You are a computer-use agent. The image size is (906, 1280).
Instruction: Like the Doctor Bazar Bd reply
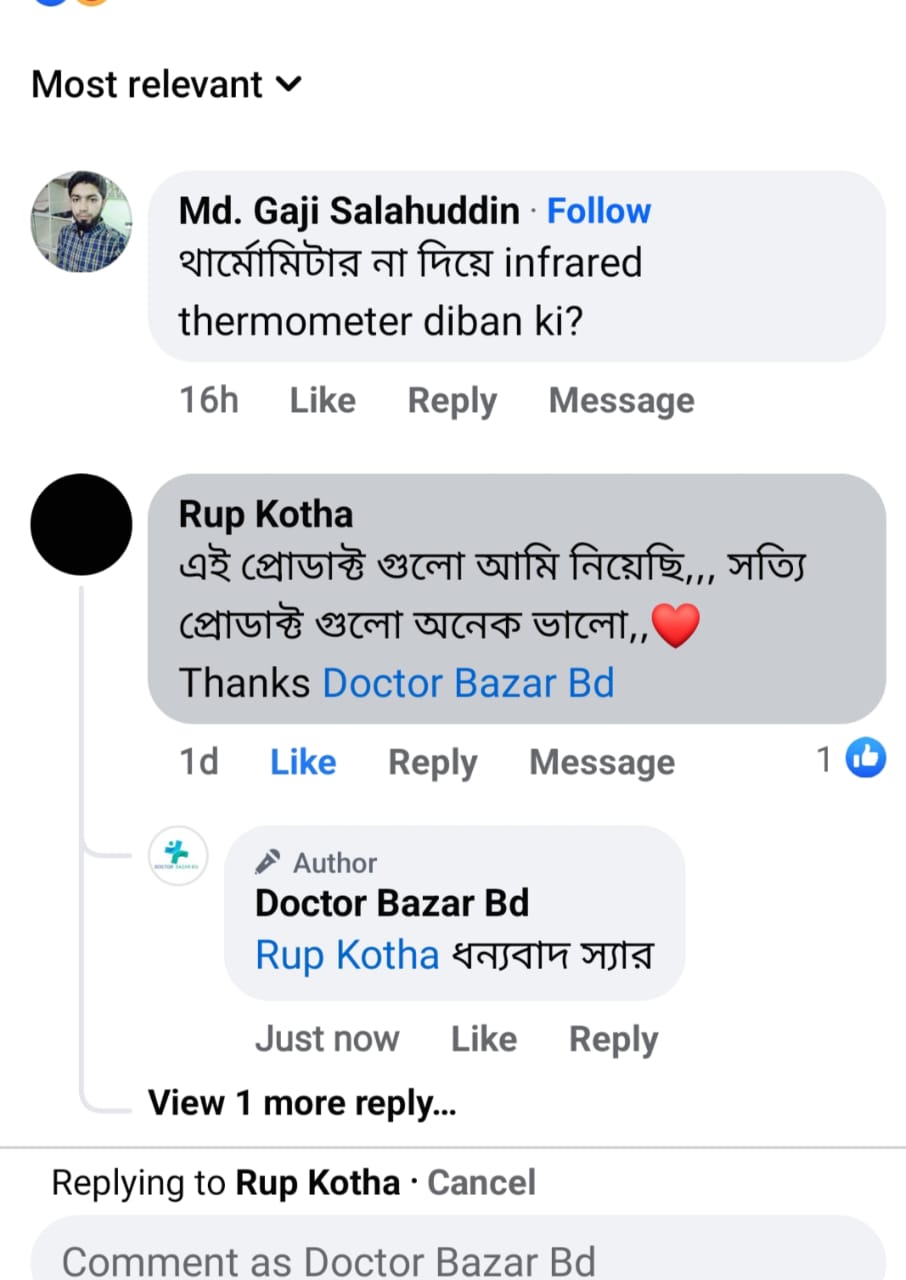pos(483,1040)
